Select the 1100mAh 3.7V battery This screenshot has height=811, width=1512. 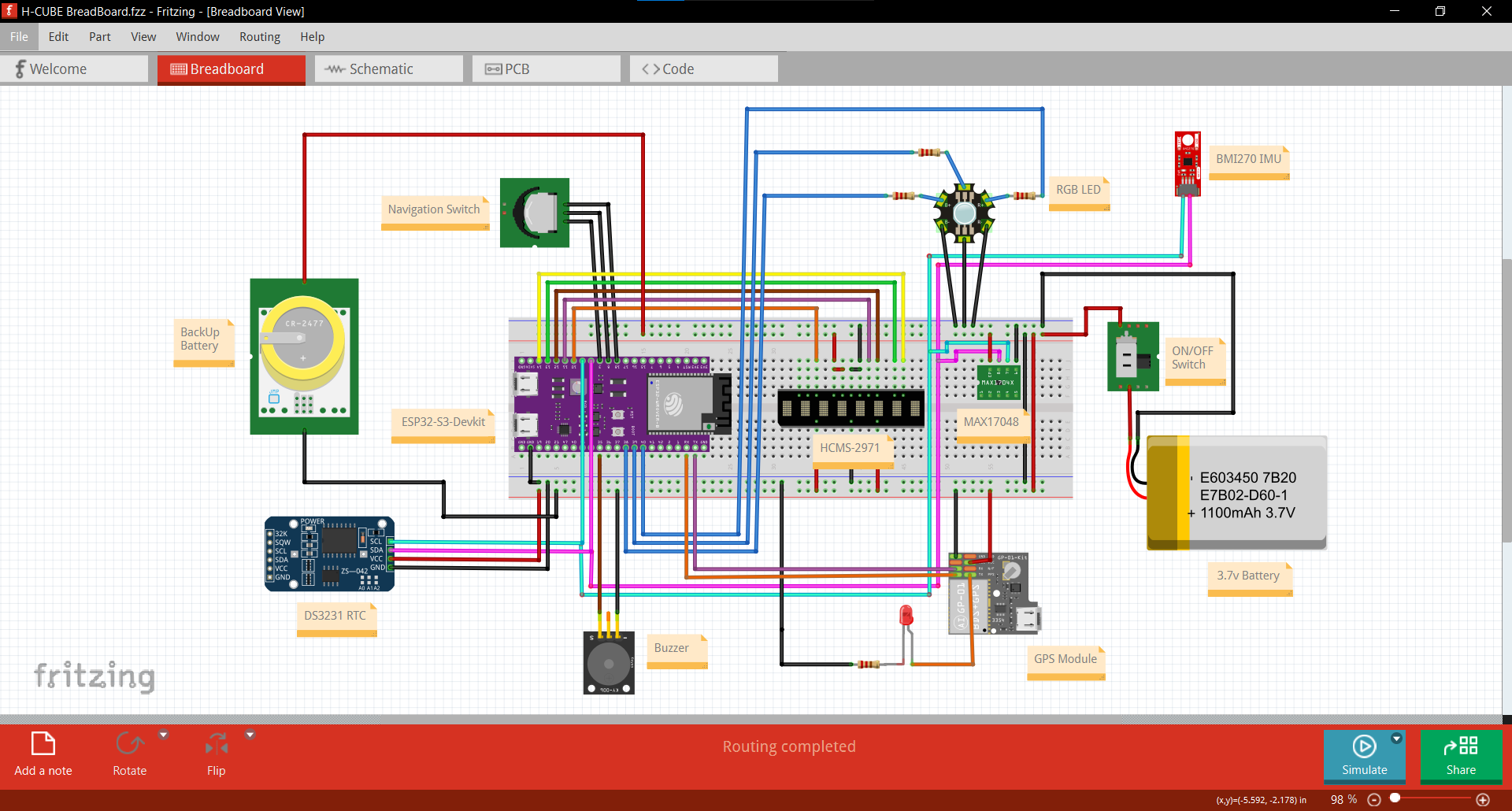click(x=1237, y=493)
